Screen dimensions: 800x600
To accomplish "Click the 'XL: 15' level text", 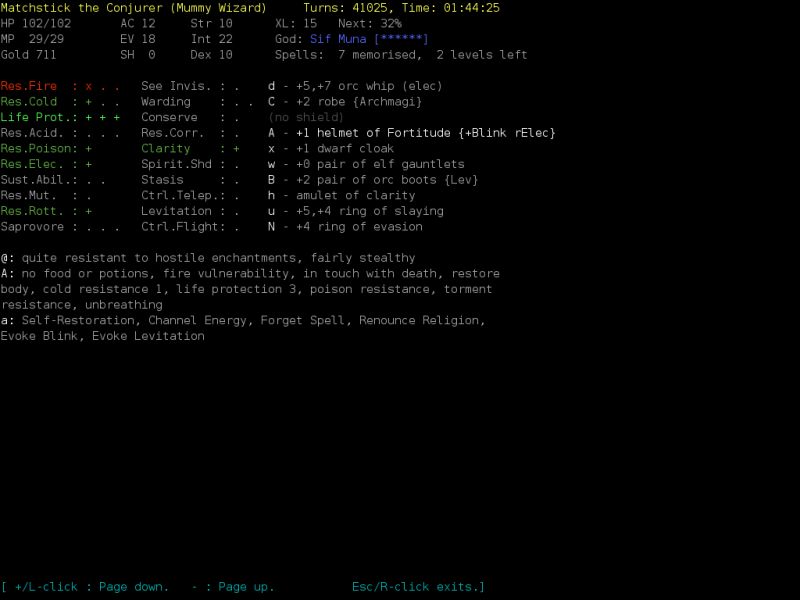I will (x=296, y=23).
